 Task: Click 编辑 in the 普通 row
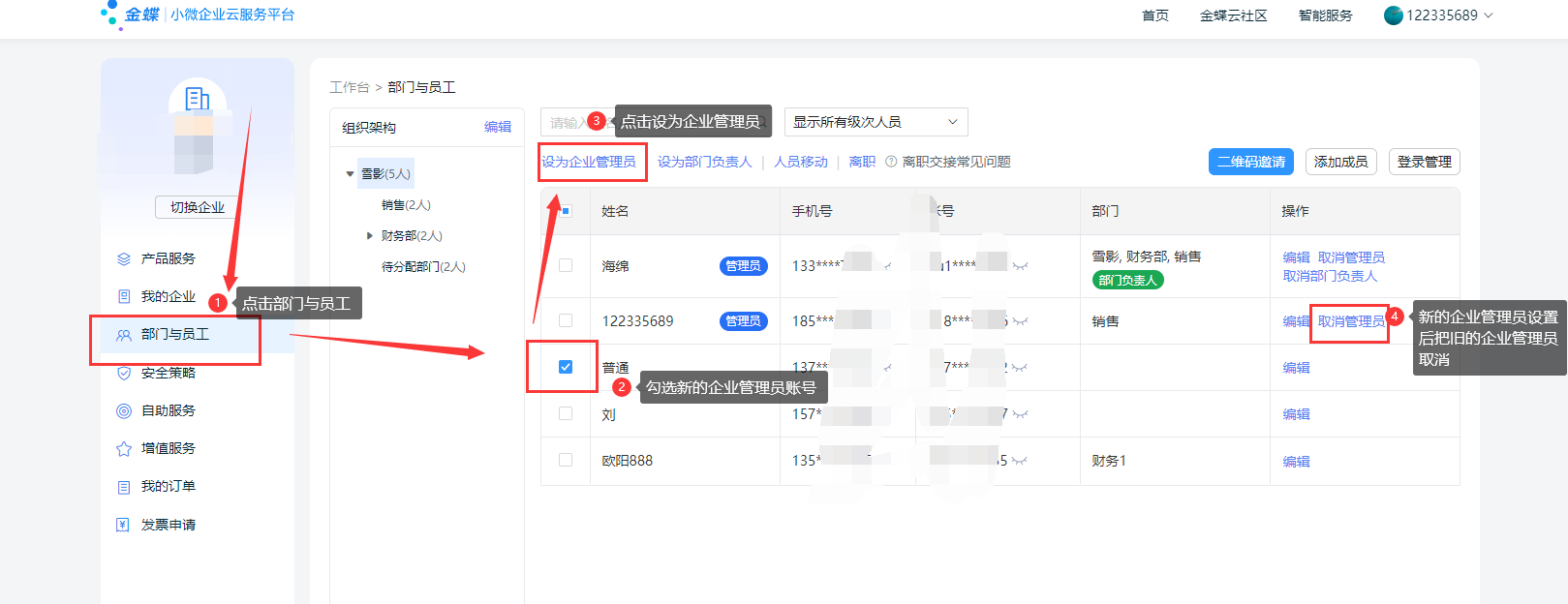pos(1297,368)
